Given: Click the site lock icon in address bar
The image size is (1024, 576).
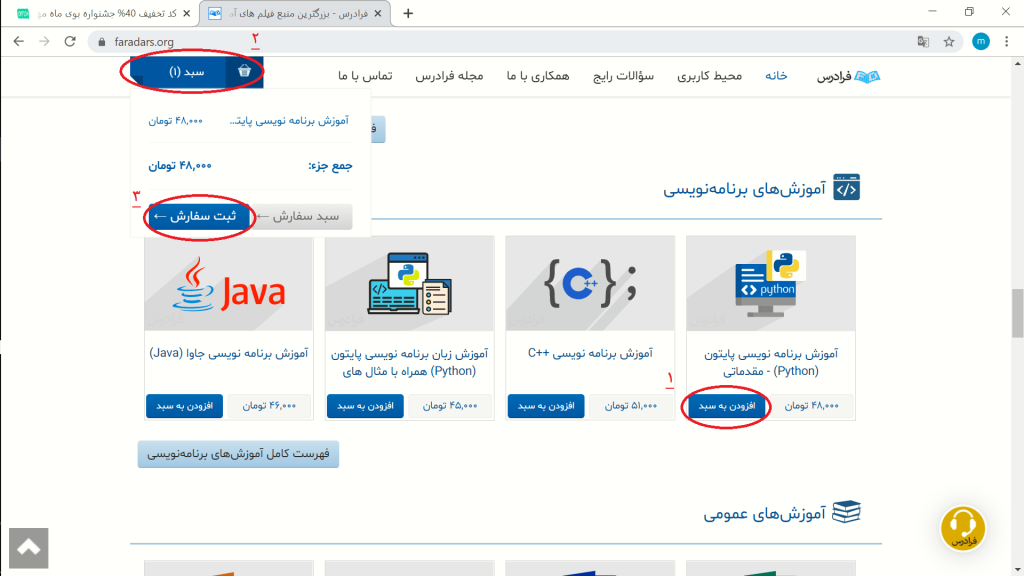Looking at the screenshot, I should point(101,42).
